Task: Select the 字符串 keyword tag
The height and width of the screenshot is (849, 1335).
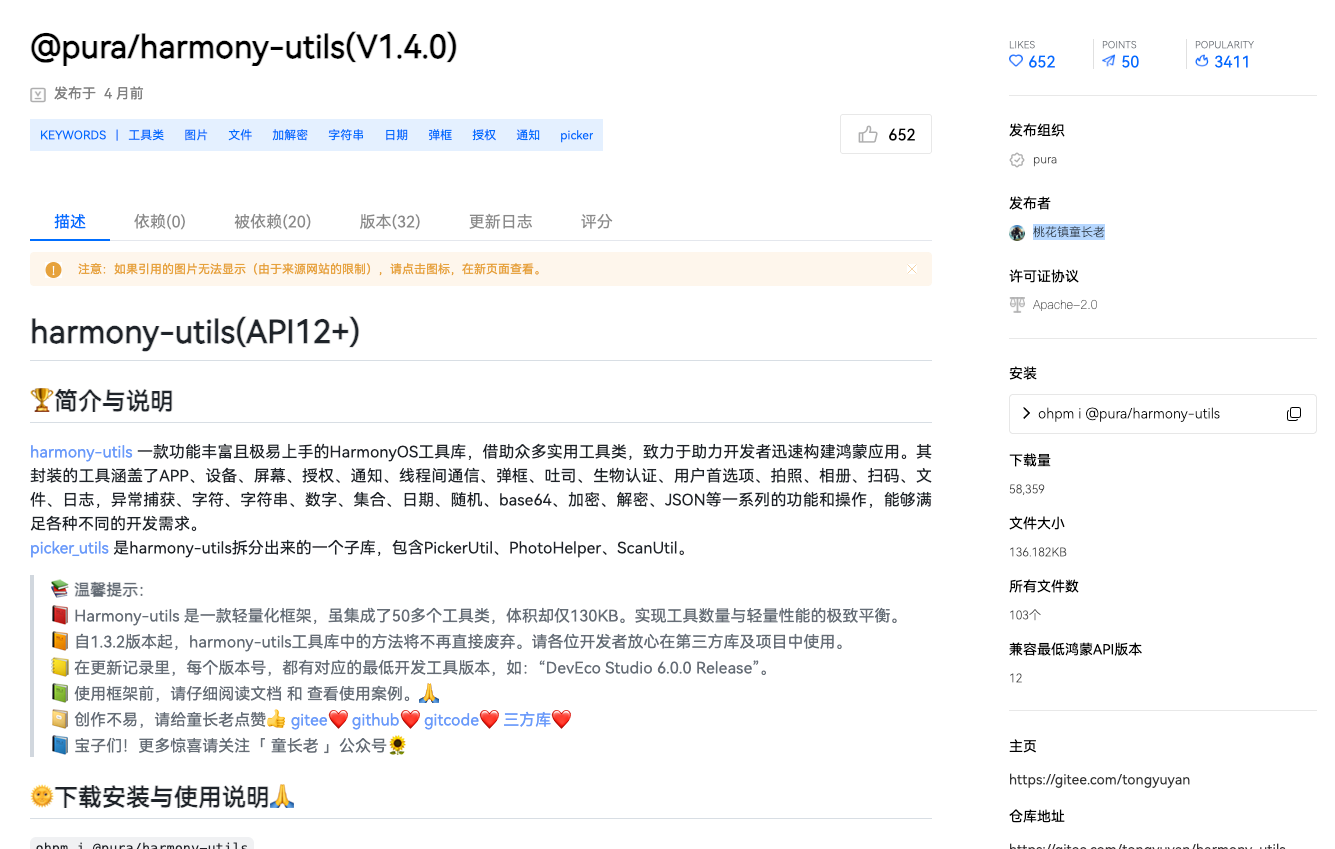Action: pos(346,135)
